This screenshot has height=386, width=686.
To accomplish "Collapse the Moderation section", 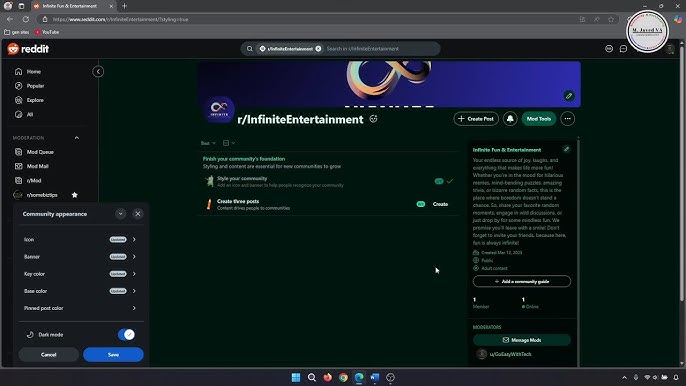I will 77,138.
